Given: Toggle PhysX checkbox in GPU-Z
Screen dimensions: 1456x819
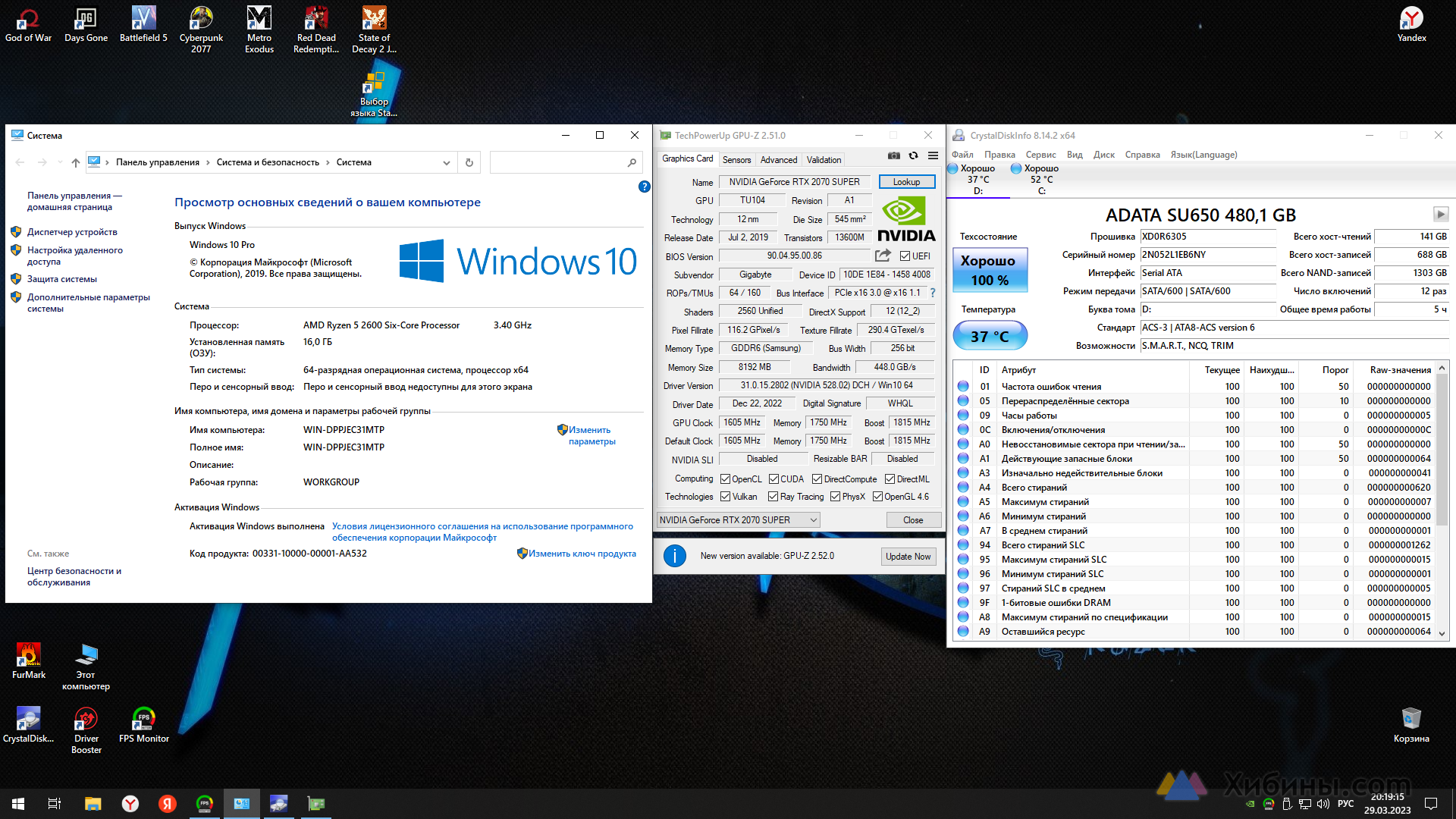Looking at the screenshot, I should point(835,497).
